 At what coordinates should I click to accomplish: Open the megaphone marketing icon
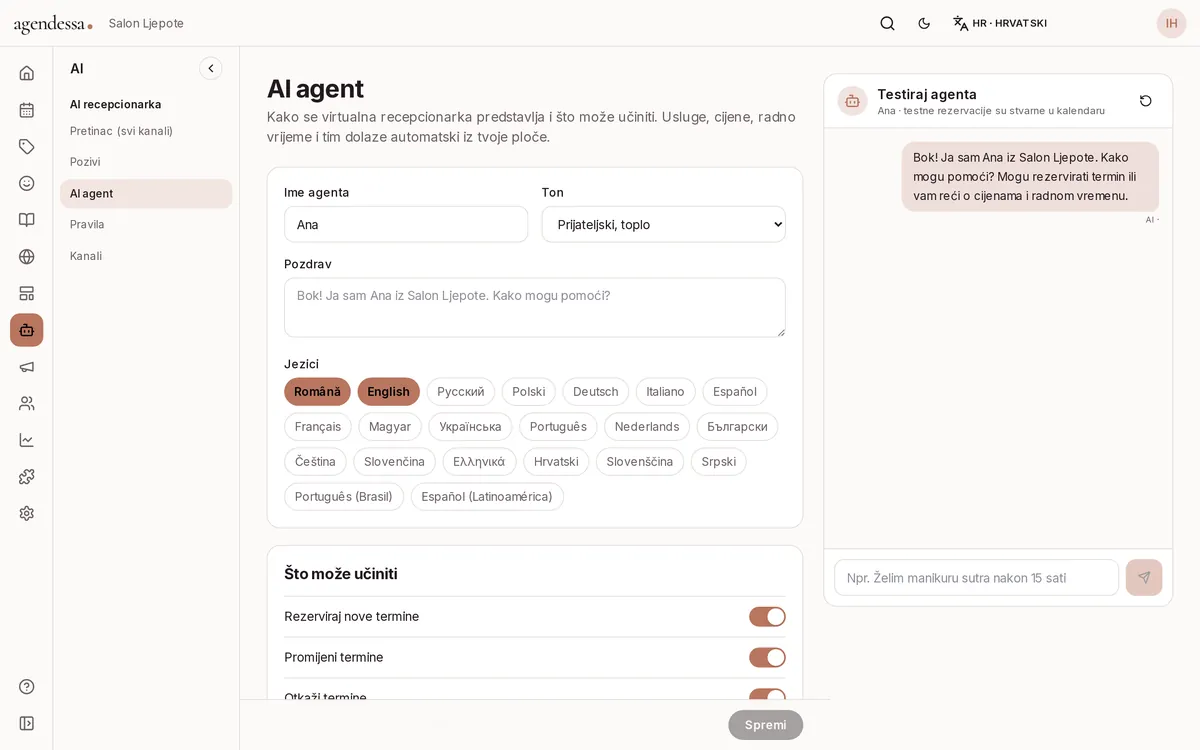click(x=27, y=367)
